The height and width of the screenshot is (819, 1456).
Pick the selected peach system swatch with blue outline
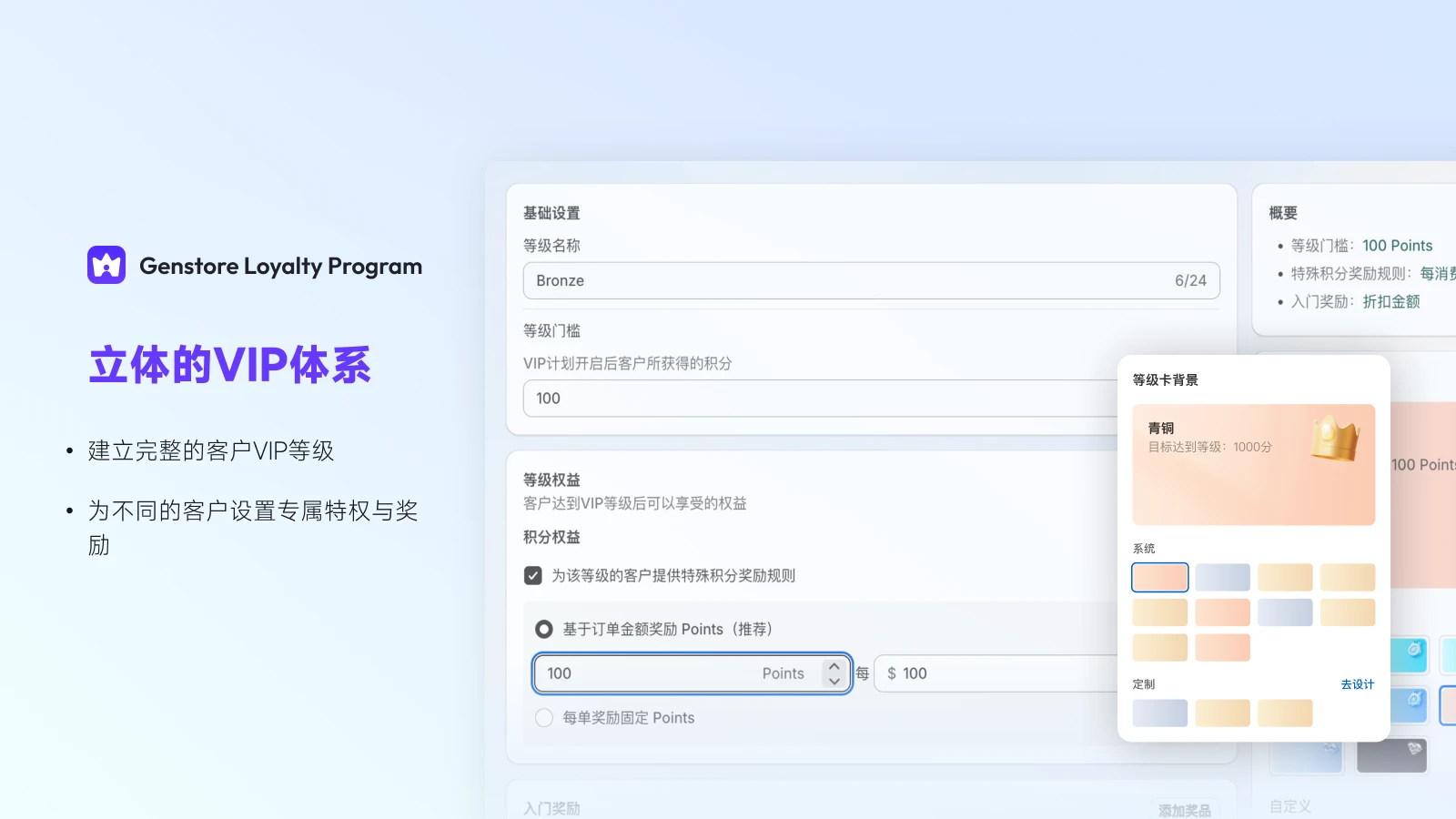(x=1159, y=577)
